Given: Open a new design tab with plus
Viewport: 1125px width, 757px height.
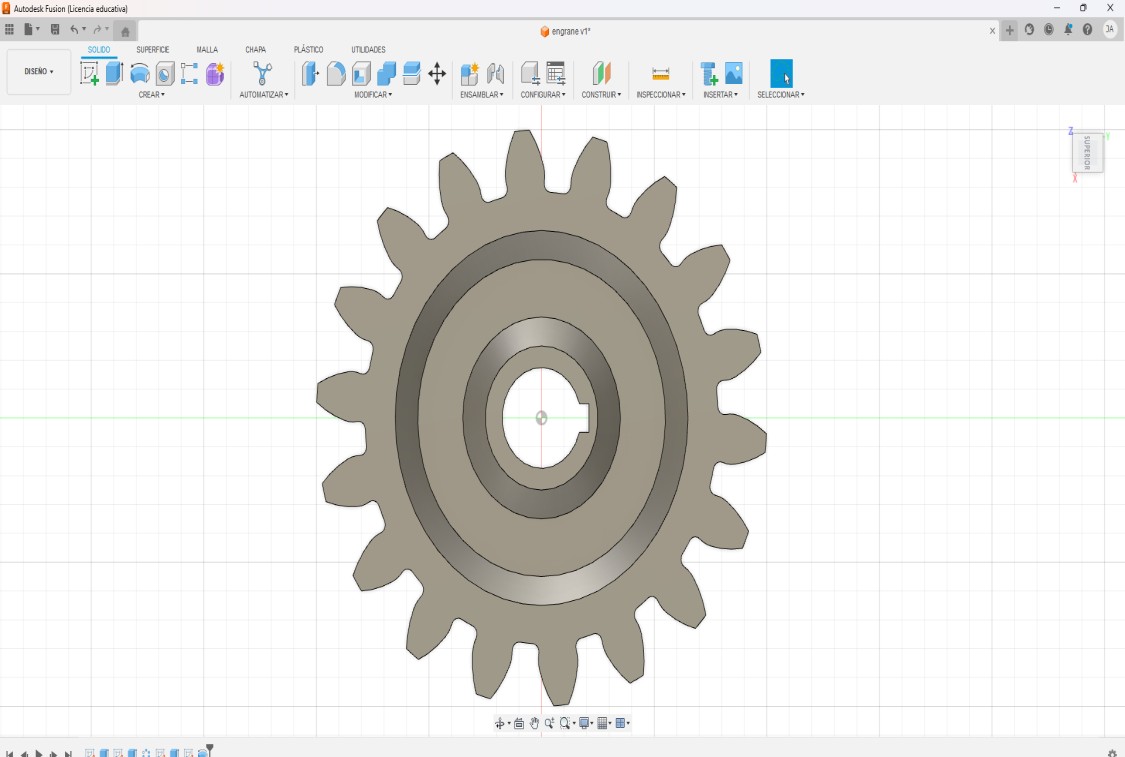Looking at the screenshot, I should pyautogui.click(x=1009, y=30).
